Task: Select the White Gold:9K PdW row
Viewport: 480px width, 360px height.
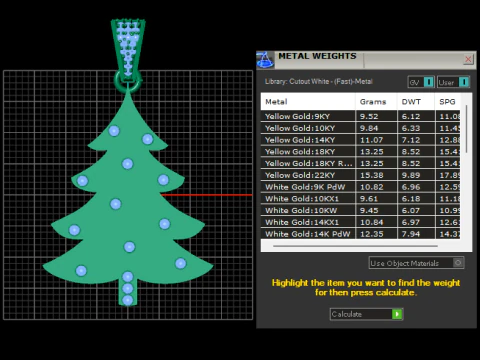Action: click(x=360, y=187)
